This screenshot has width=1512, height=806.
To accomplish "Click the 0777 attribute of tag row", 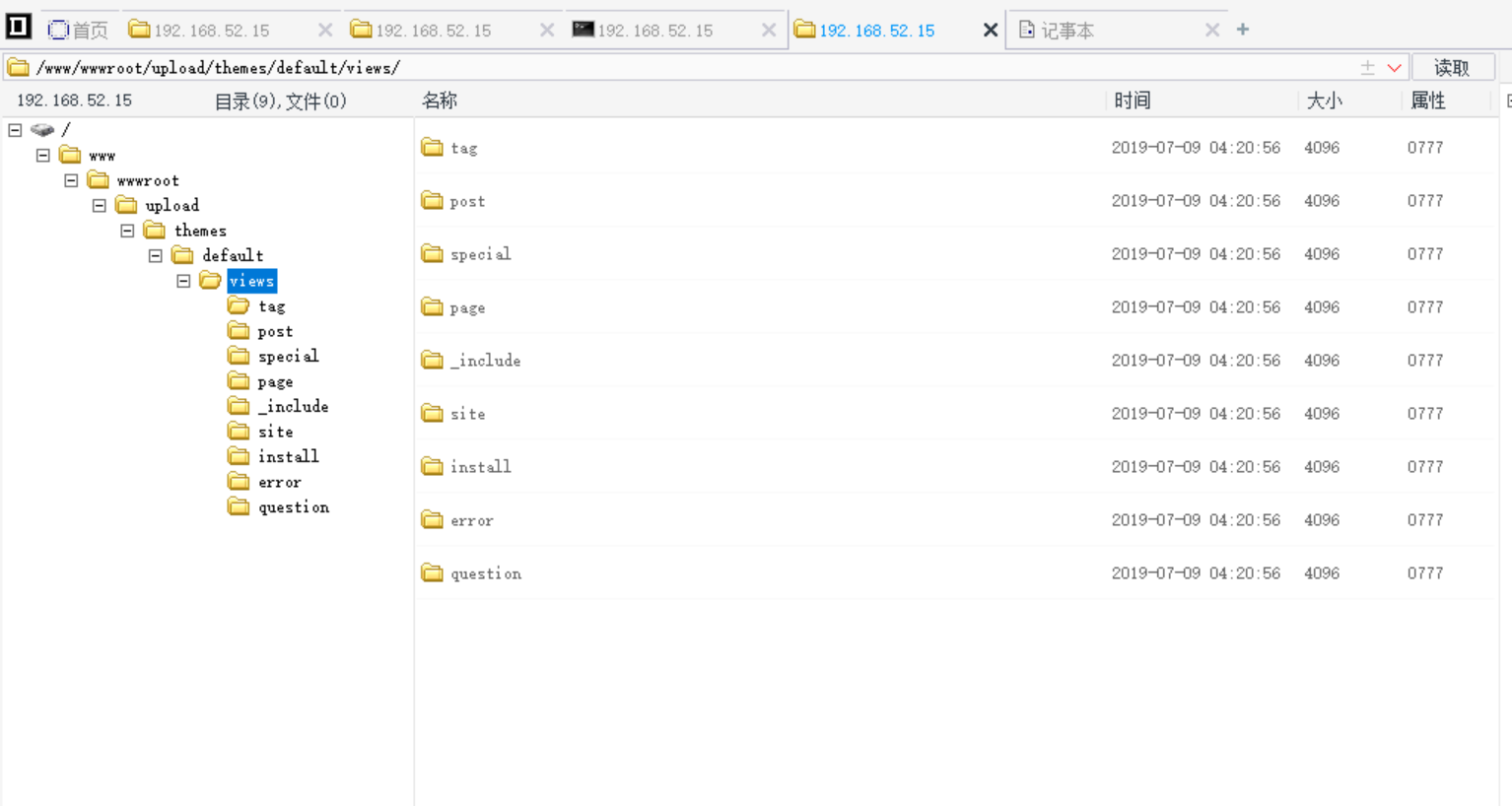I will (x=1425, y=148).
